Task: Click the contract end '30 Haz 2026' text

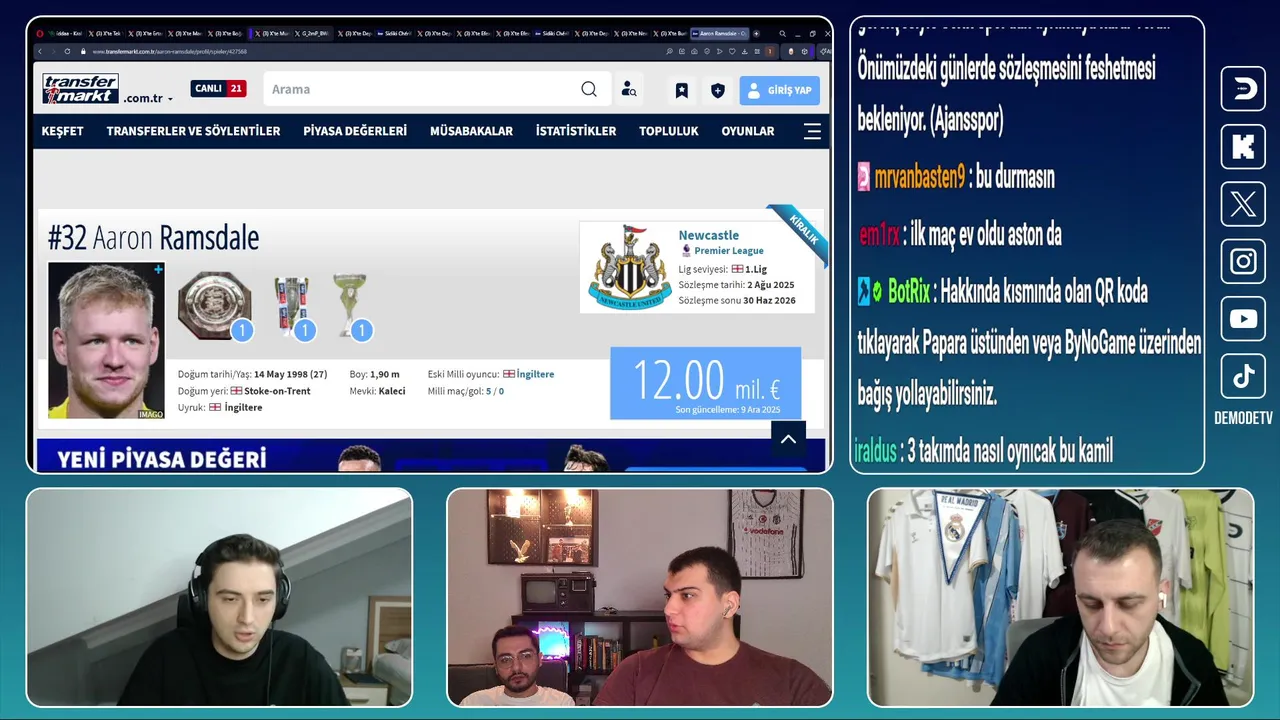Action: [x=769, y=300]
